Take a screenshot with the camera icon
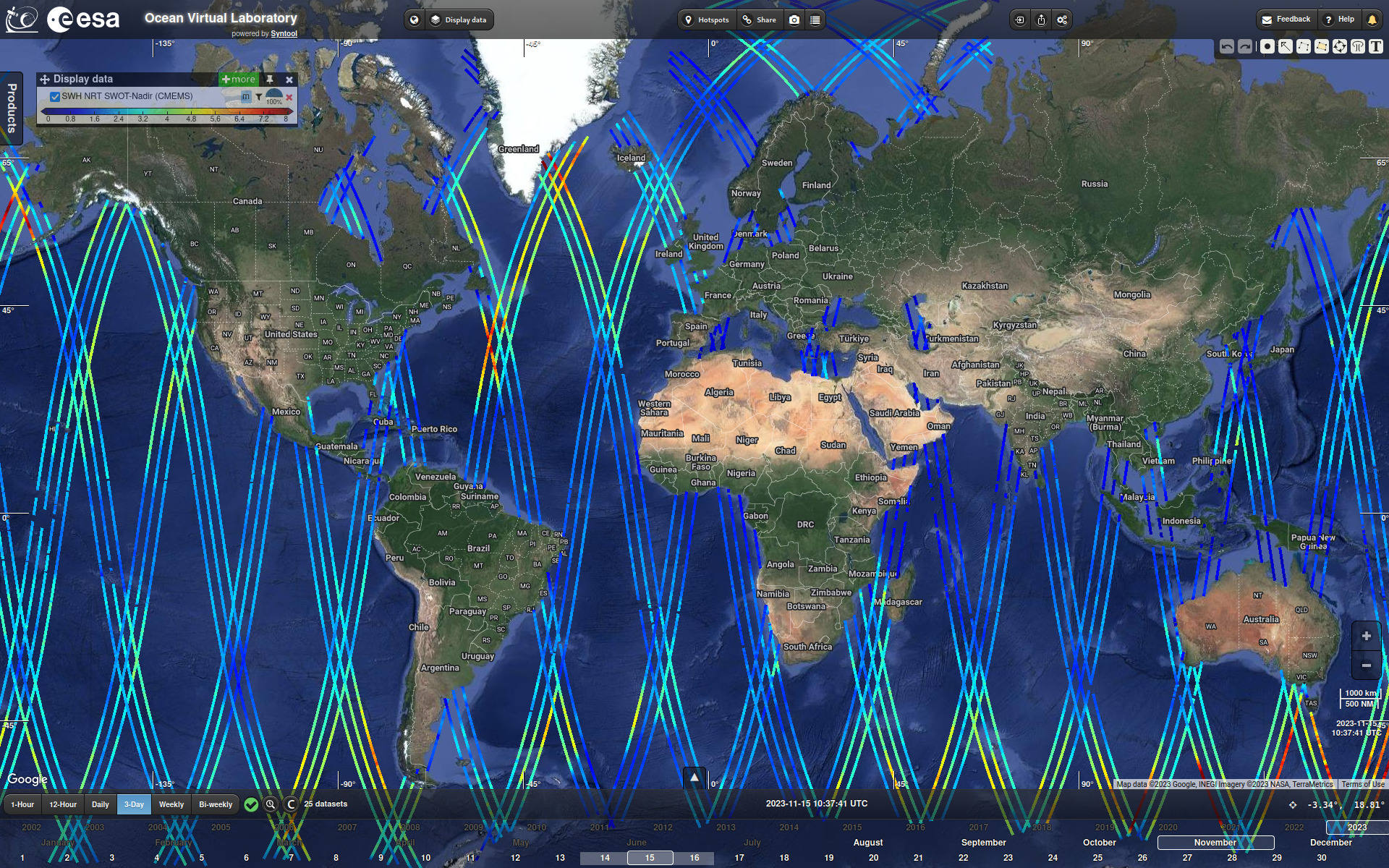Screen dimensions: 1389x868 [794, 20]
